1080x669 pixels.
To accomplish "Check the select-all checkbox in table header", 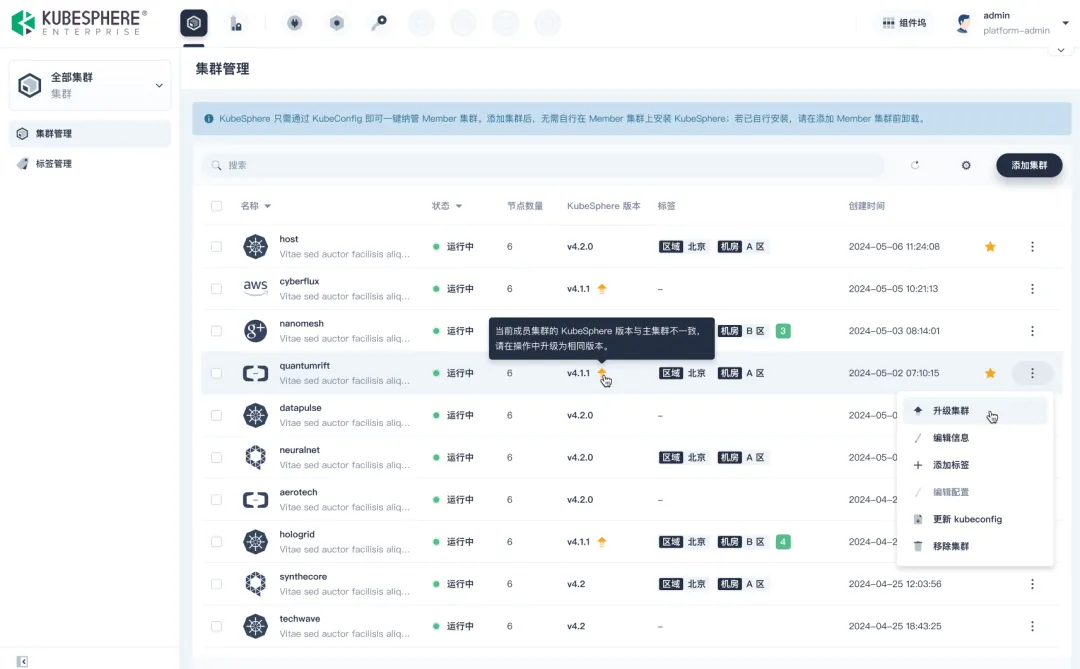I will coord(216,206).
